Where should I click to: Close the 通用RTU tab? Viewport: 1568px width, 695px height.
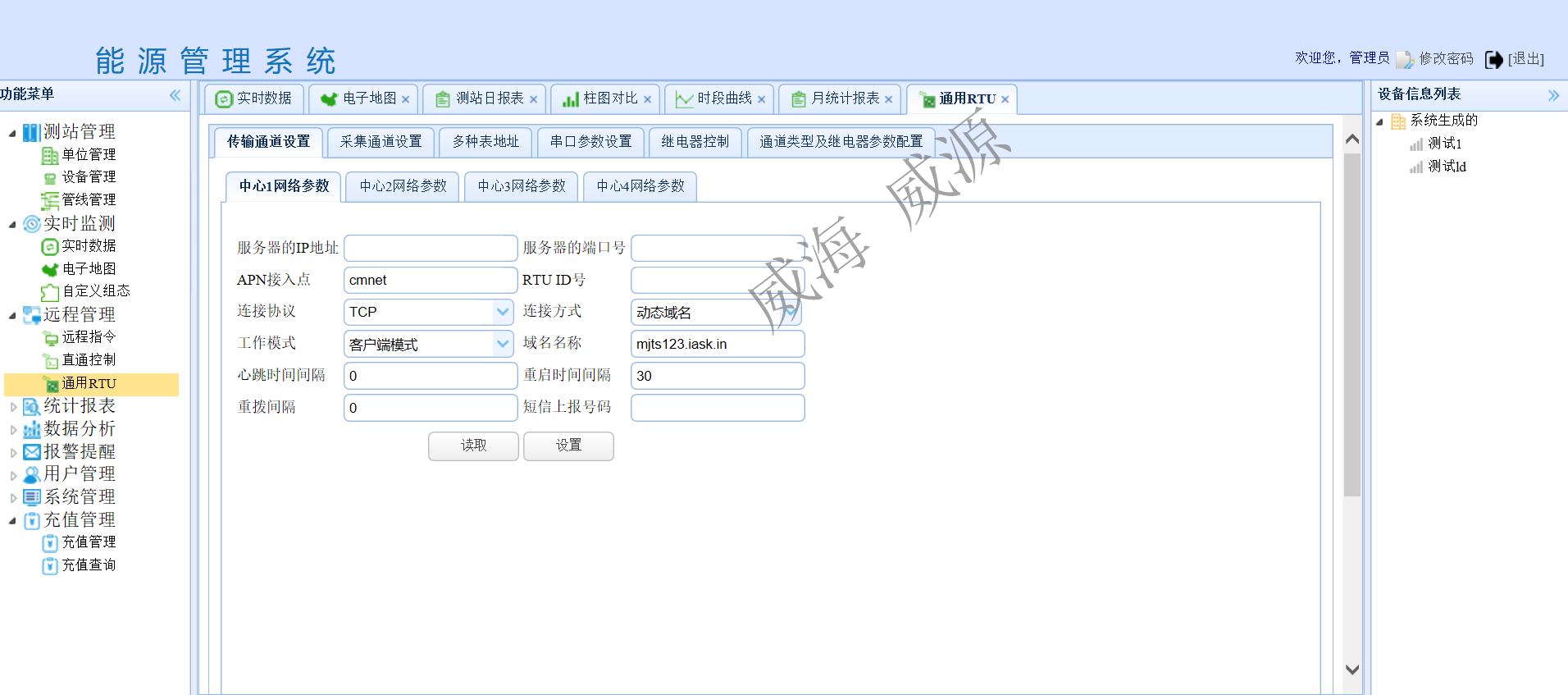click(1005, 99)
